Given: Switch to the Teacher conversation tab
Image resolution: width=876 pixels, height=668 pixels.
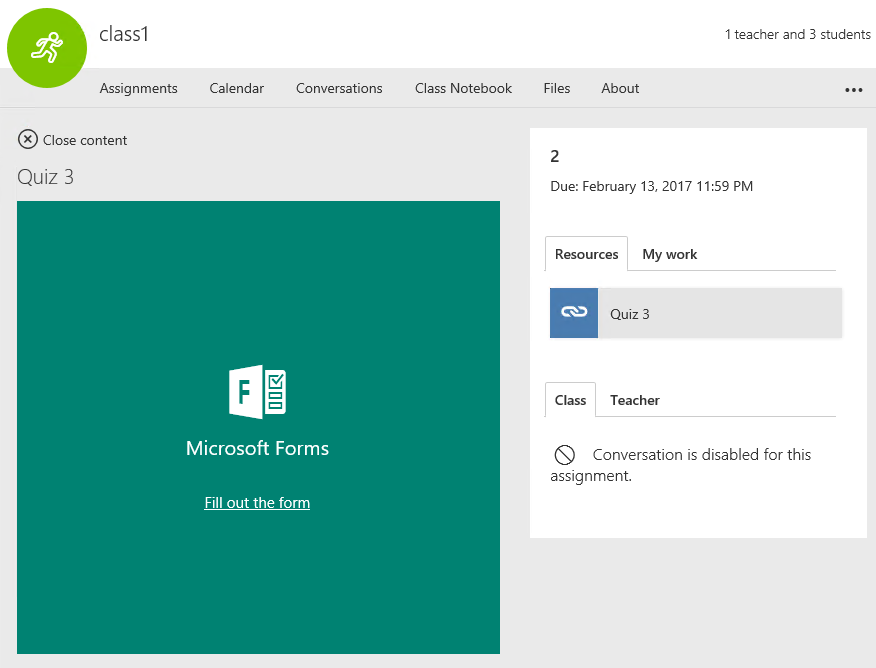Looking at the screenshot, I should click(635, 400).
